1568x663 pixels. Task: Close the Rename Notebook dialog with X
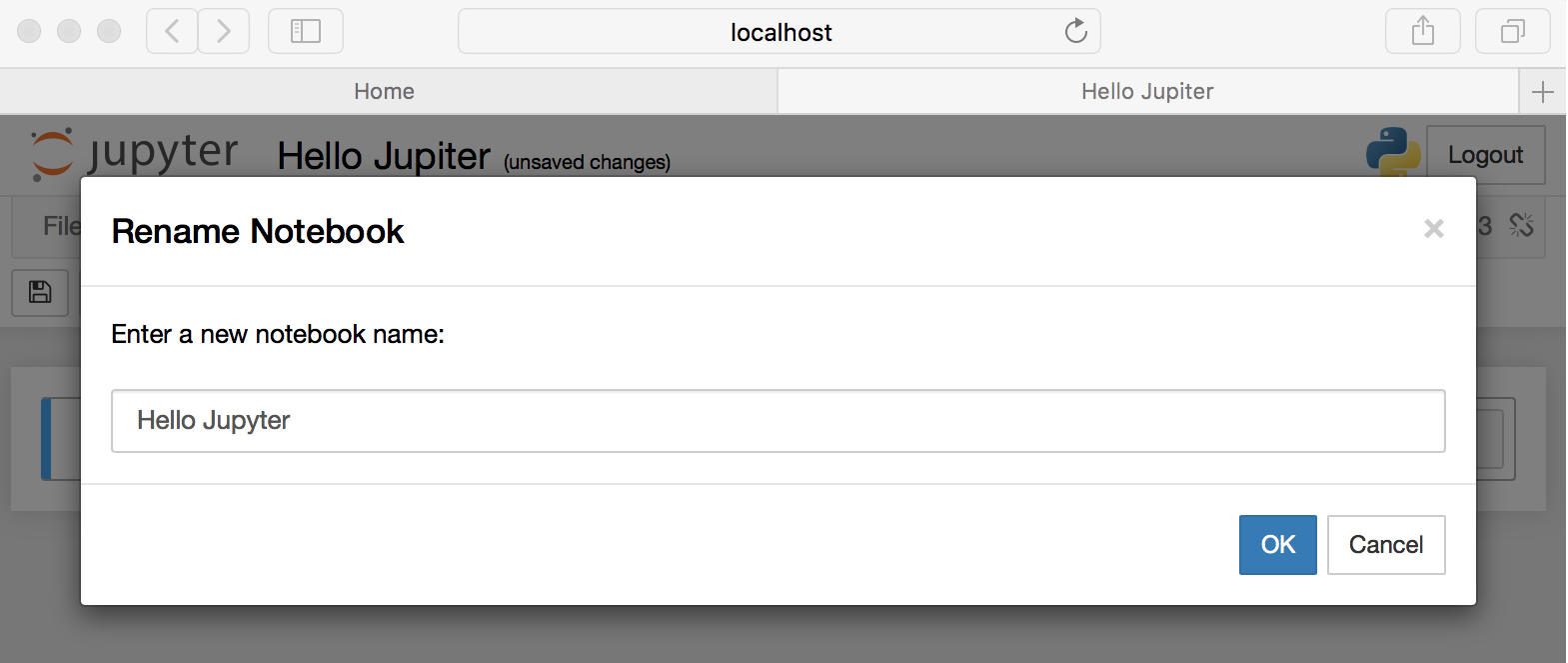click(1433, 229)
